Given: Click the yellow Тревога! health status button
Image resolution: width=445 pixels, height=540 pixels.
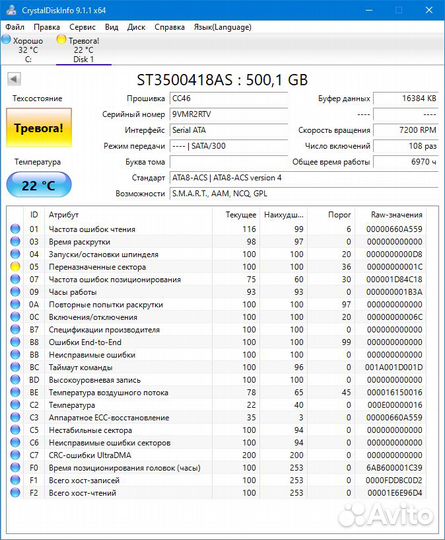Looking at the screenshot, I should 39,128.
